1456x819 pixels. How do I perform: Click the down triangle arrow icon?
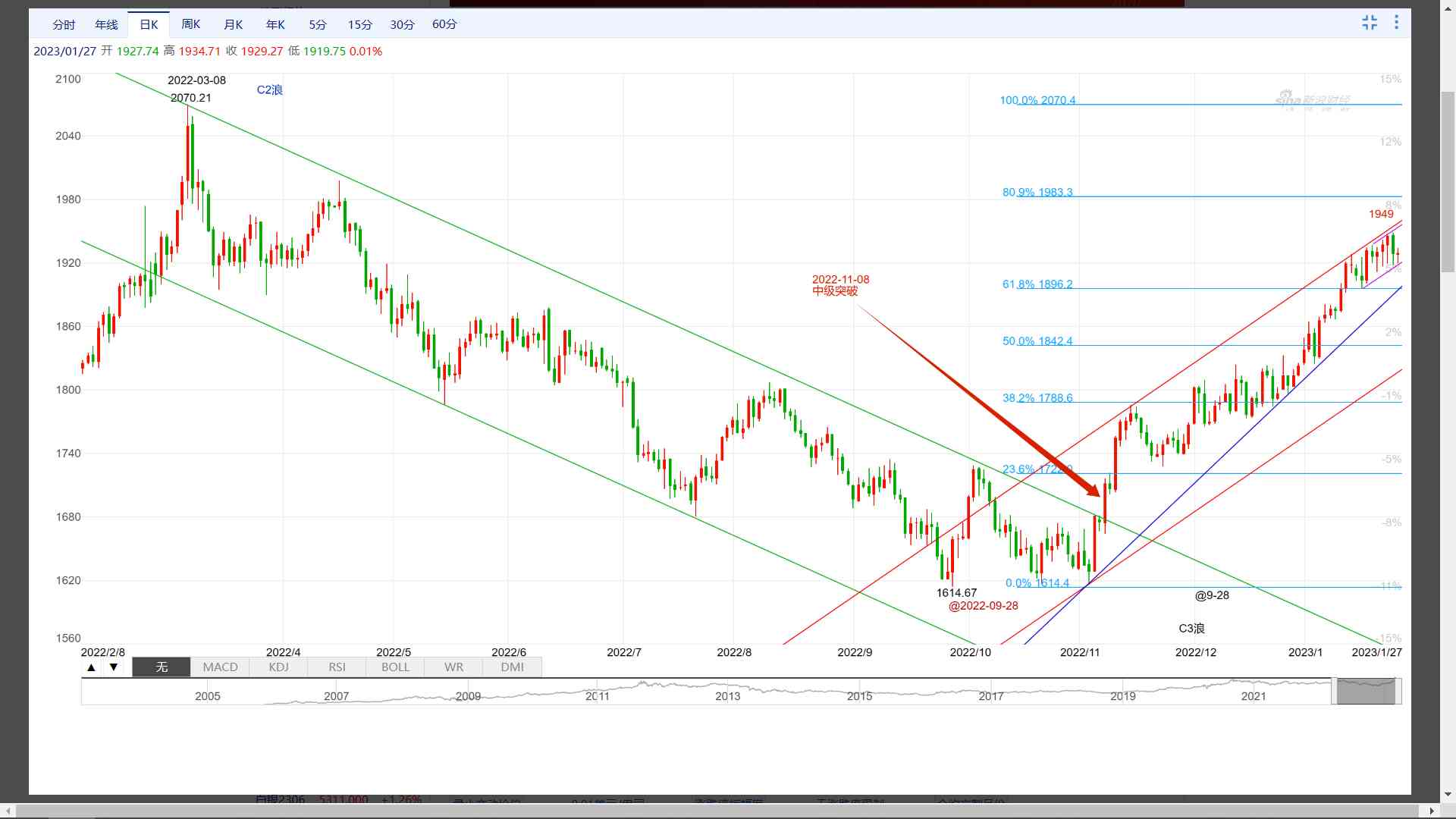(114, 667)
